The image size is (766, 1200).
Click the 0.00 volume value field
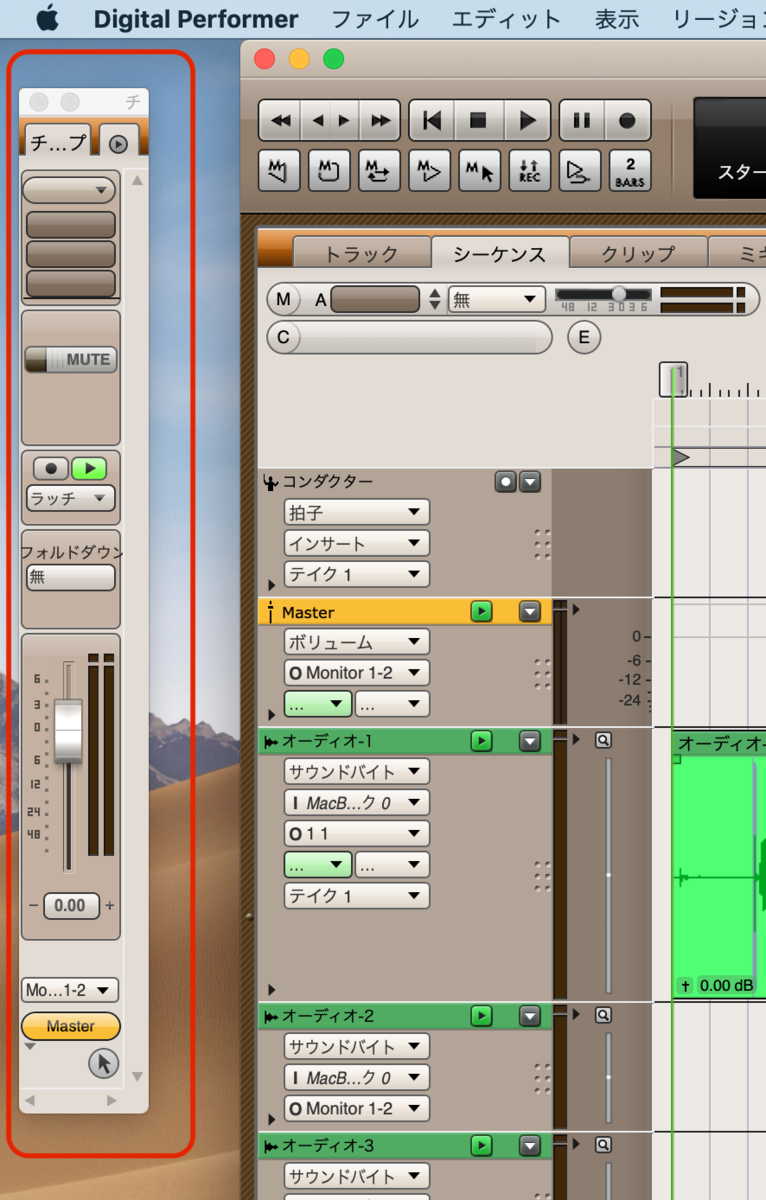point(70,906)
